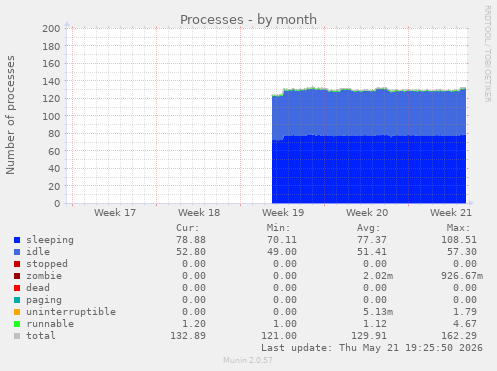Click the 'Week 19' axis label
497x371 pixels.
point(283,213)
